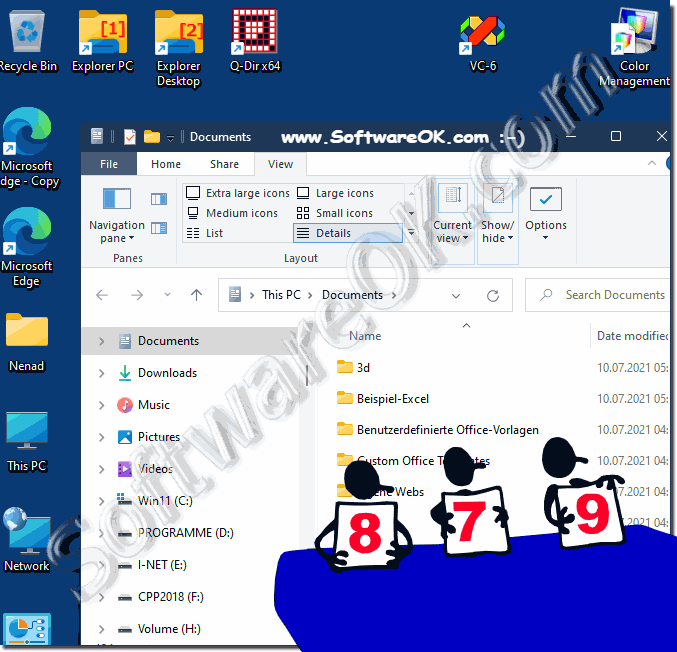The width and height of the screenshot is (677, 652).
Task: Launch the Q-Dir x64 shortcut
Action: (255, 41)
